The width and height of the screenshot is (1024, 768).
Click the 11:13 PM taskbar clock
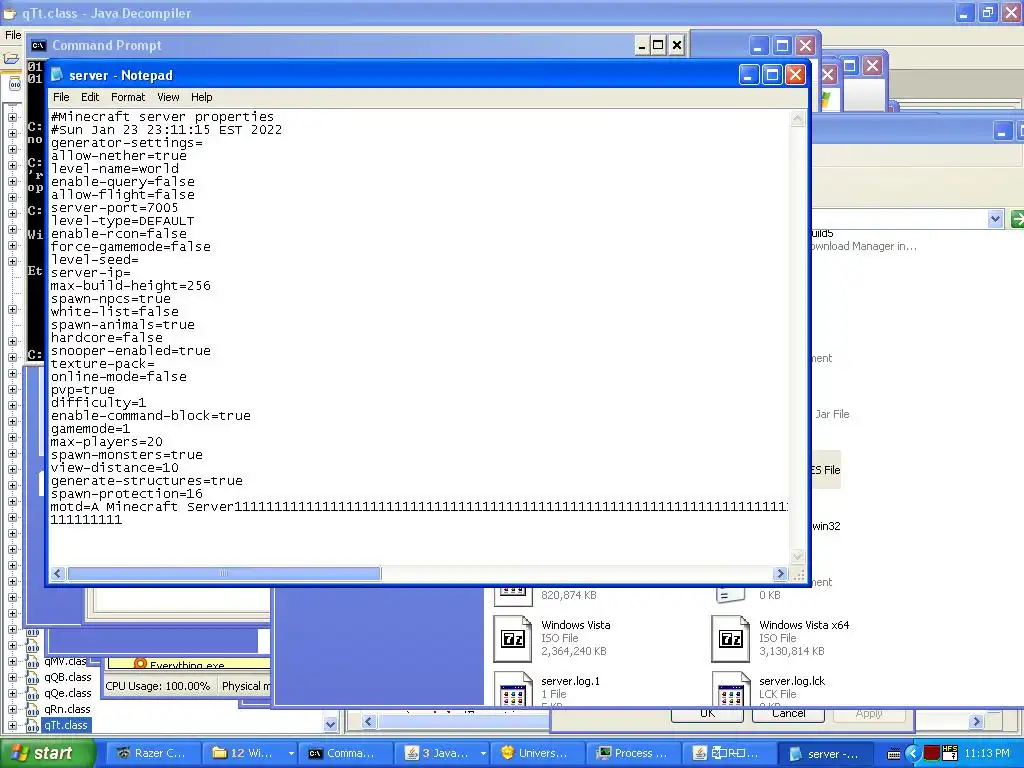tap(987, 754)
